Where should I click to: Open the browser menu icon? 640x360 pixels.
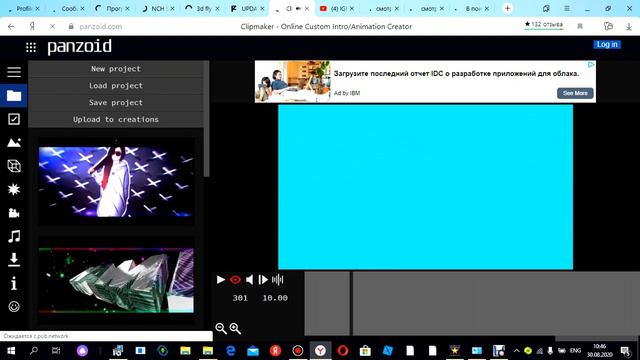click(567, 9)
